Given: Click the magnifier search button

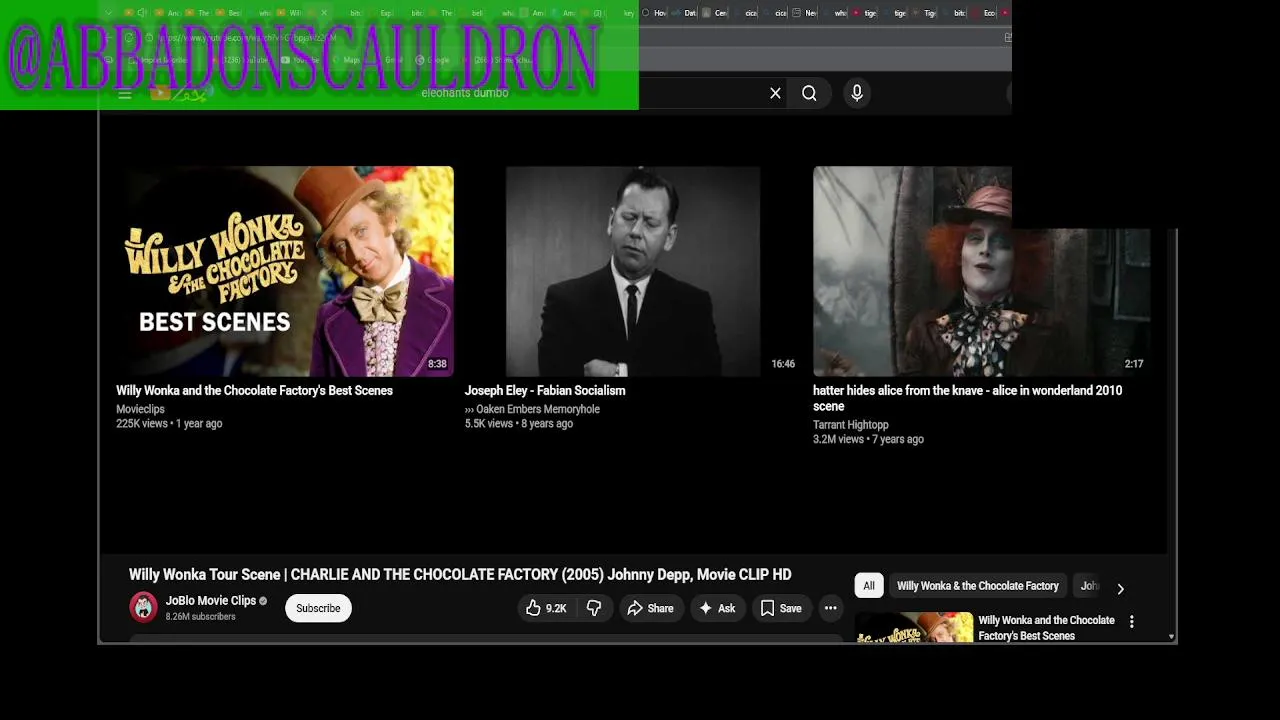Looking at the screenshot, I should pos(809,93).
